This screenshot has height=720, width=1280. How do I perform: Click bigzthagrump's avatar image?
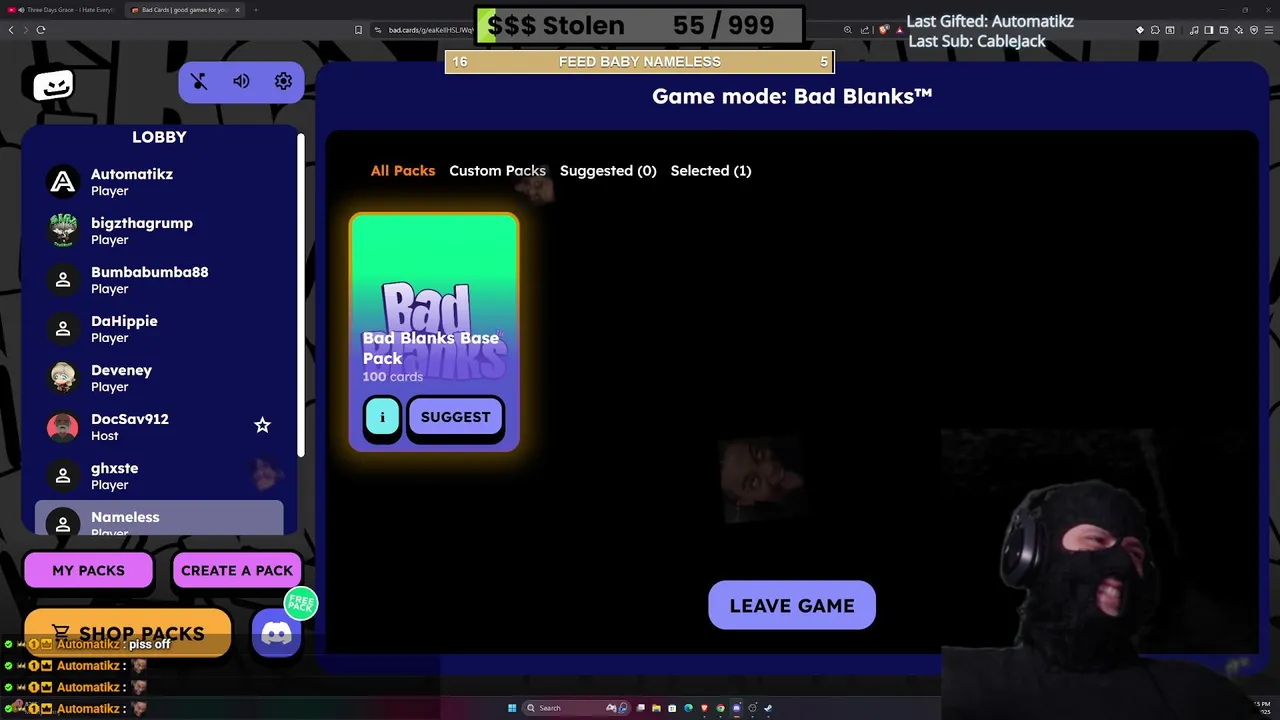[x=63, y=231]
